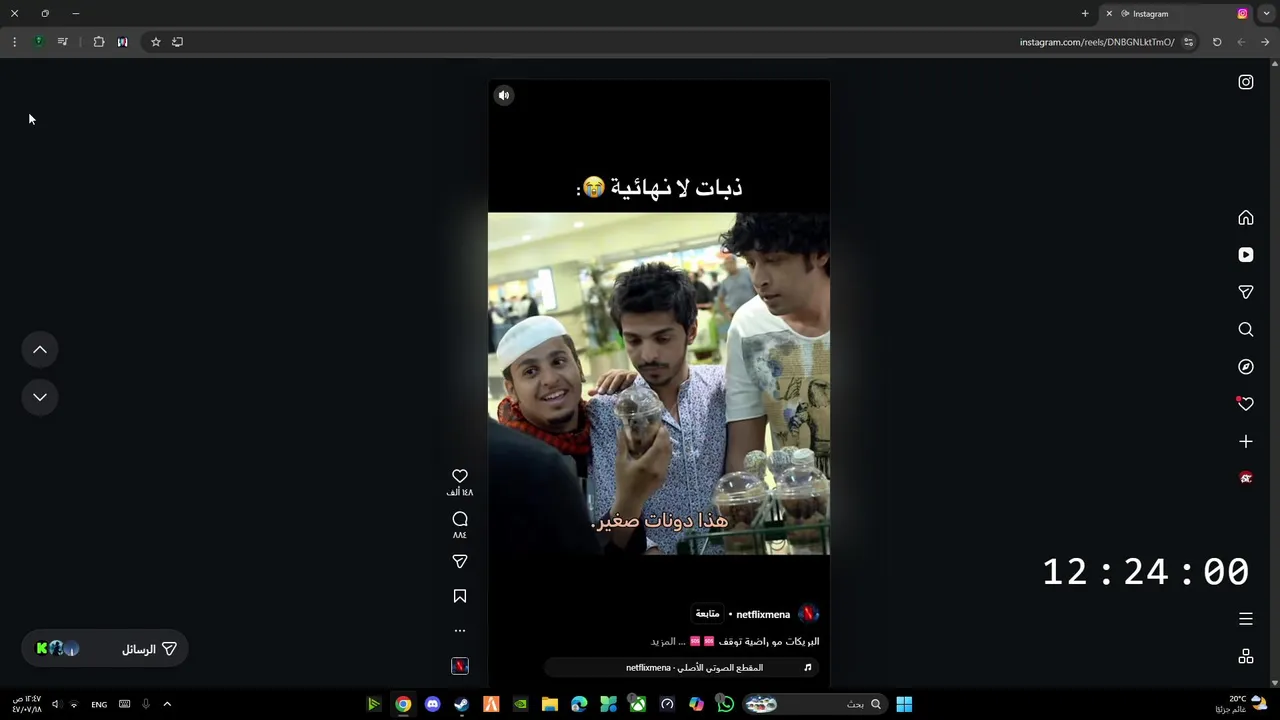Click the colorful extension next to puzzle icon
The height and width of the screenshot is (720, 1280).
tap(122, 42)
